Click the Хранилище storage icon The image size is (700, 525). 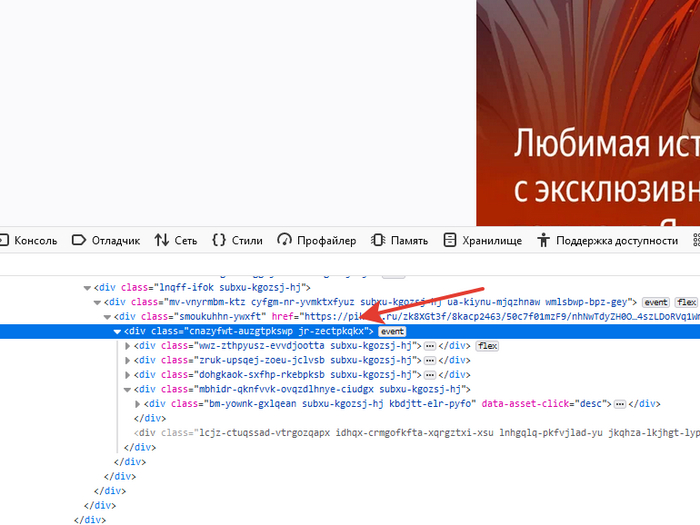[x=450, y=240]
